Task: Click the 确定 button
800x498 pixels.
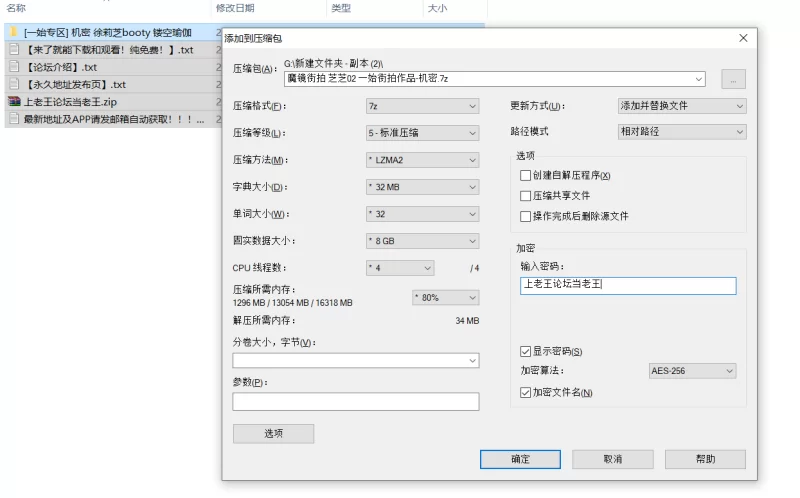Action: pyautogui.click(x=520, y=459)
